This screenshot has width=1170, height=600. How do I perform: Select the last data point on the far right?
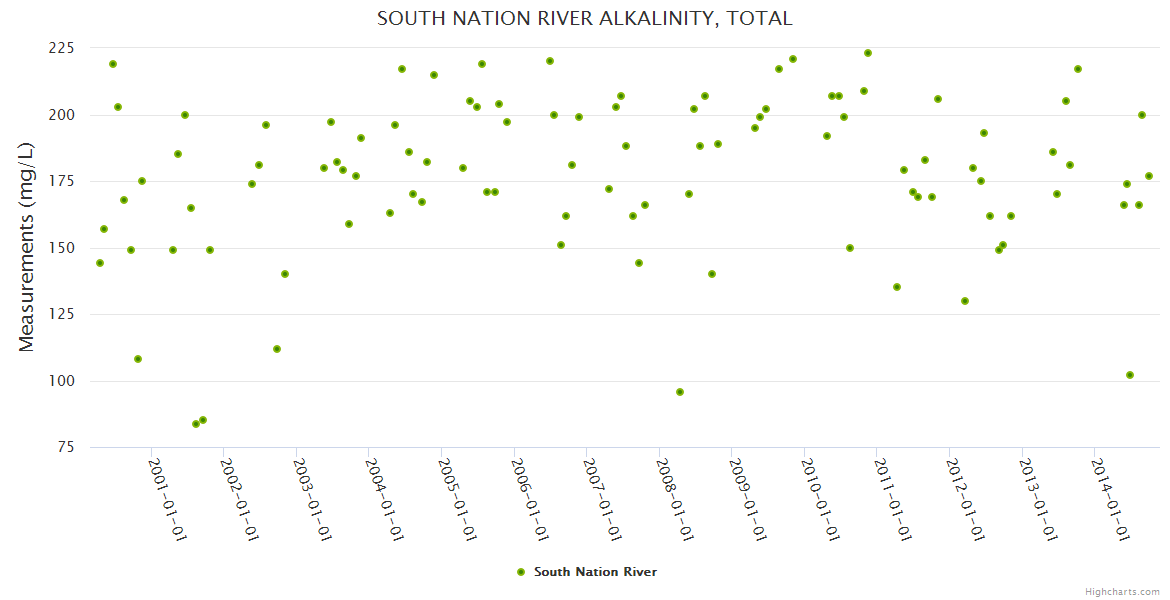tap(1149, 176)
